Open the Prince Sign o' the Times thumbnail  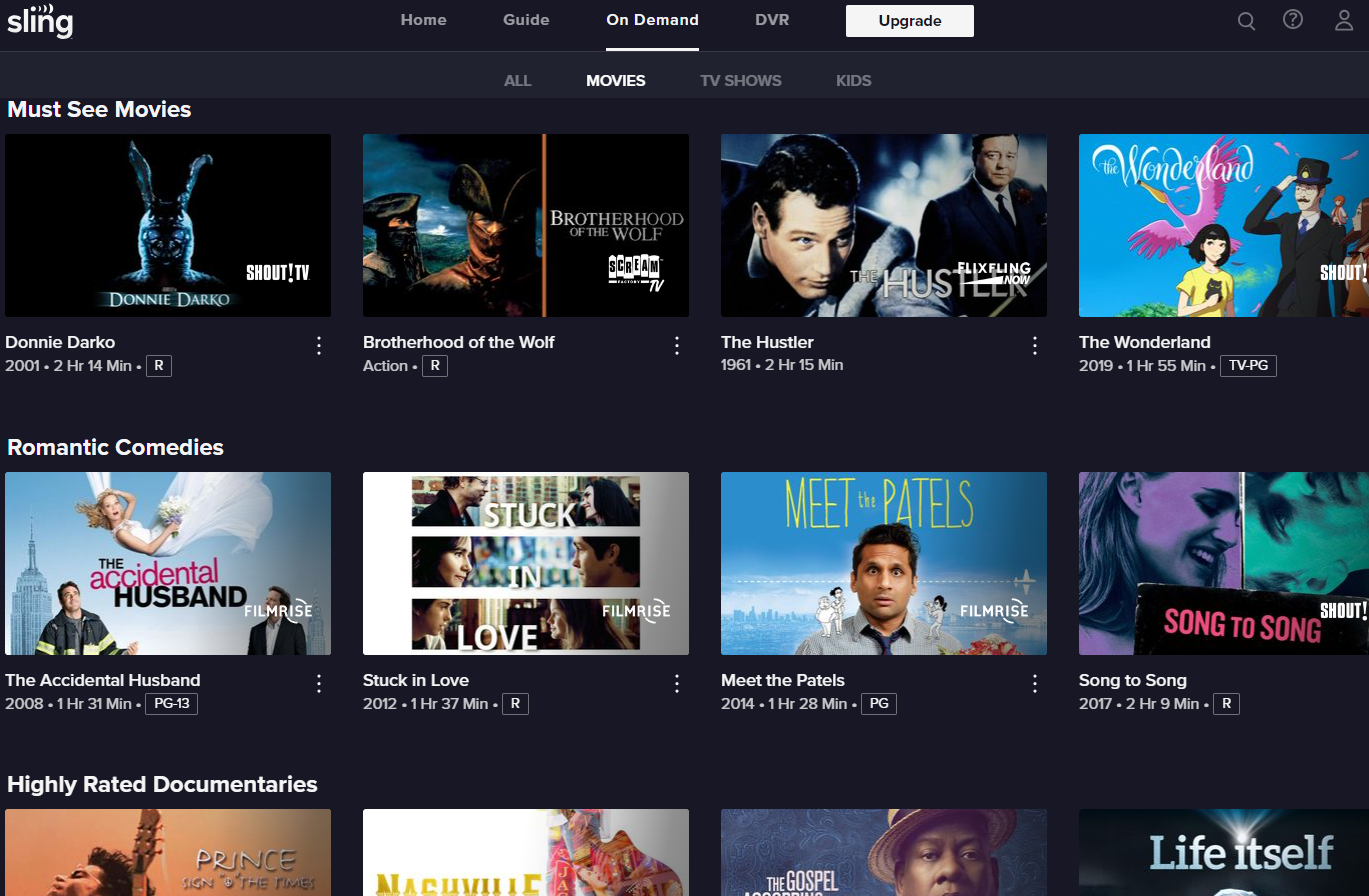168,853
